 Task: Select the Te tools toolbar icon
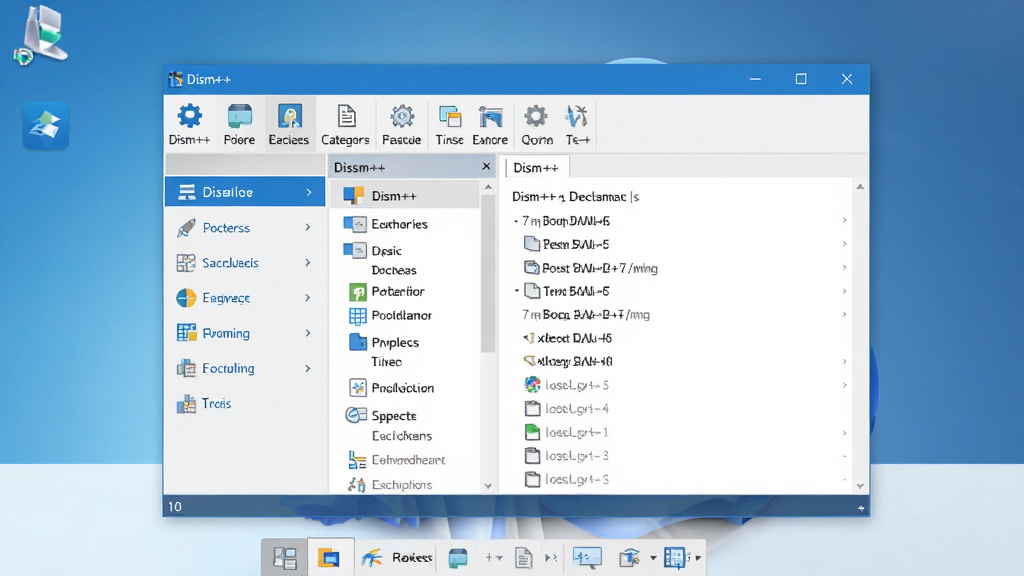point(577,123)
